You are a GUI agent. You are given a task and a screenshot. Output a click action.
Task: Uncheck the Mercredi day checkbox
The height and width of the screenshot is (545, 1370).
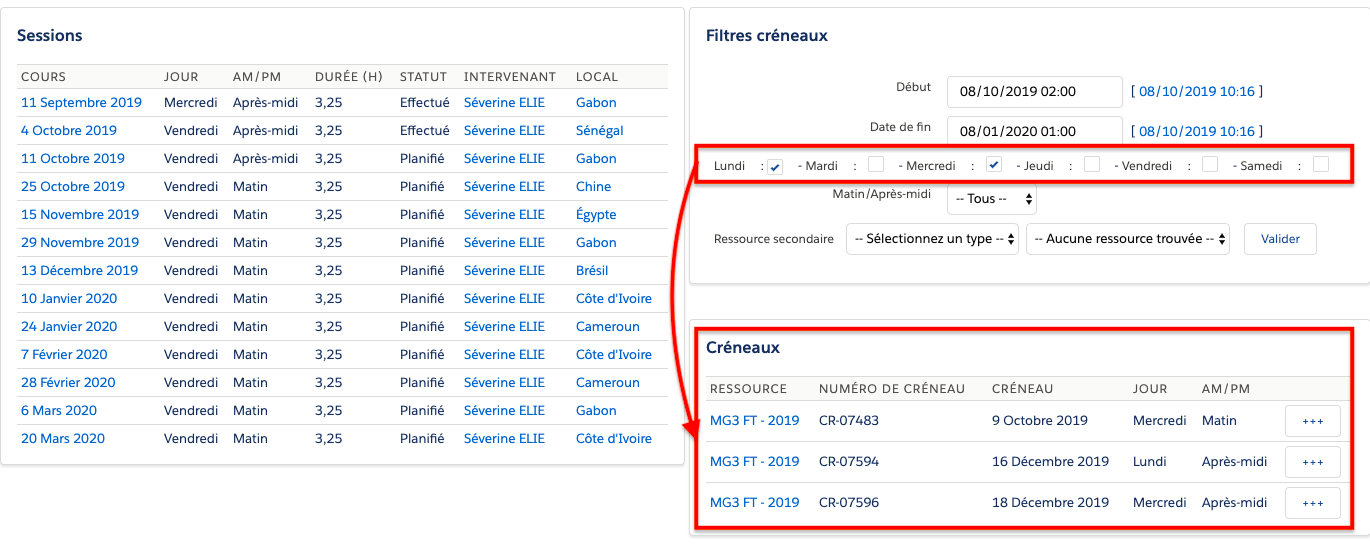pos(994,165)
